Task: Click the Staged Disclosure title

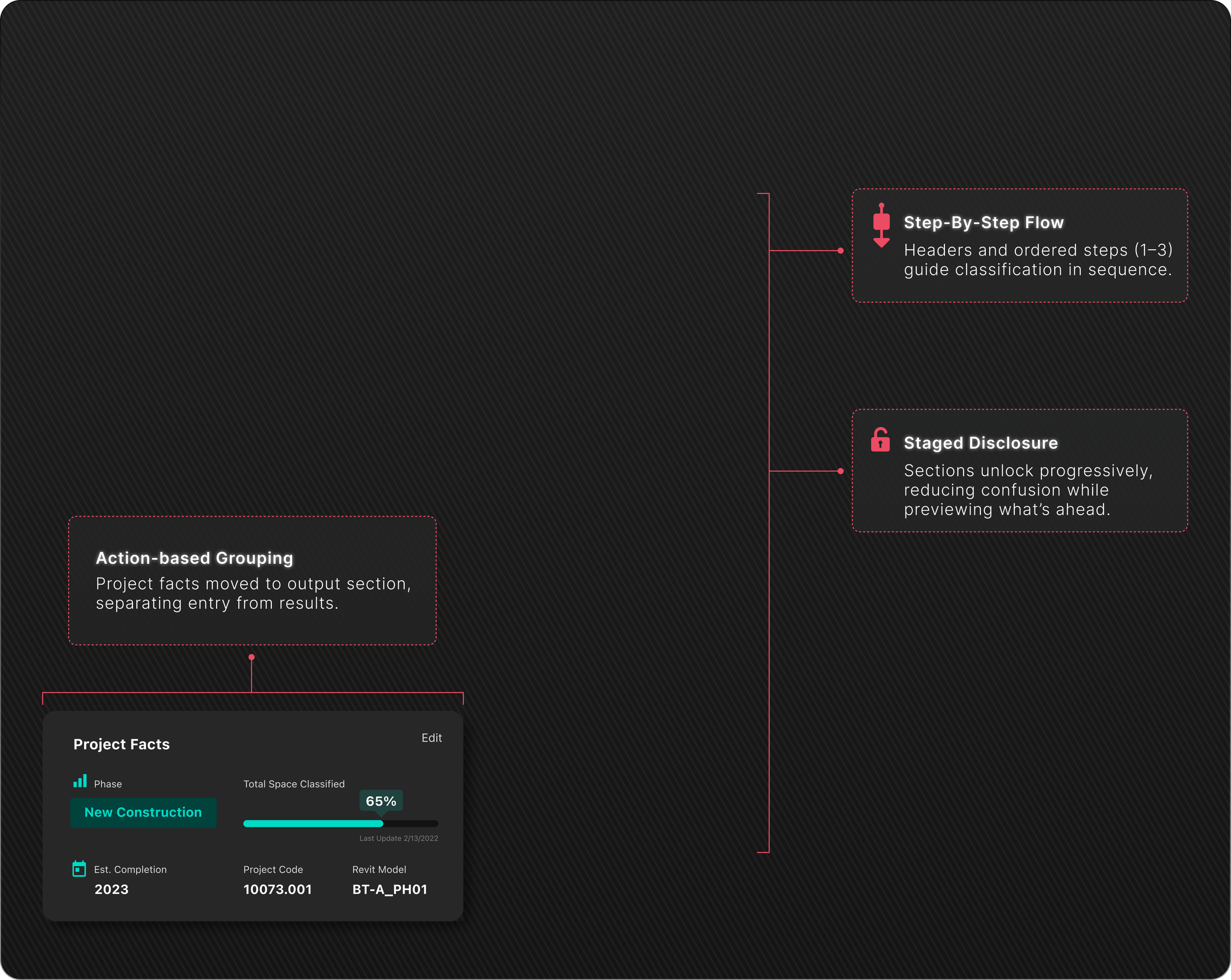Action: click(980, 443)
